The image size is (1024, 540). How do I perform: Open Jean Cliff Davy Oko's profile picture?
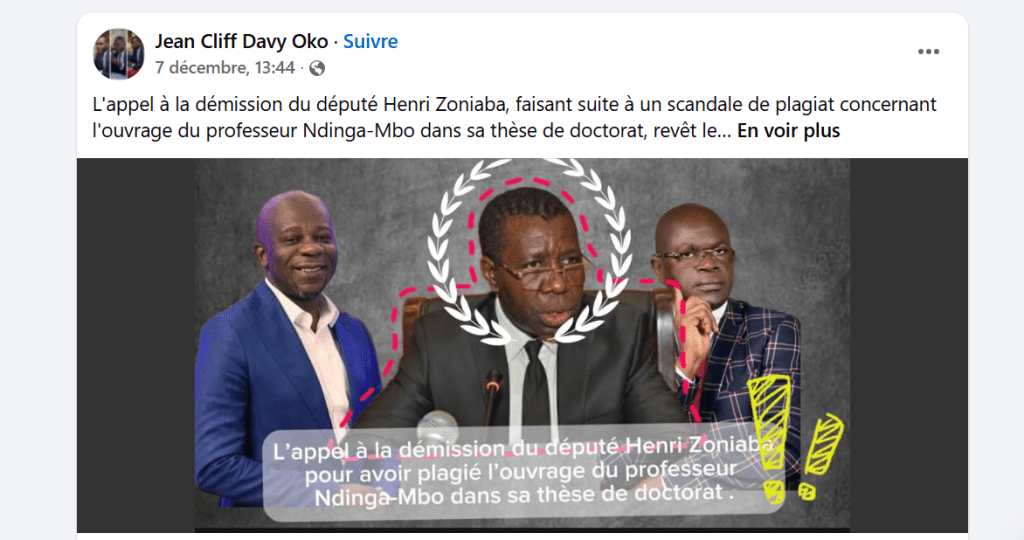coord(118,54)
